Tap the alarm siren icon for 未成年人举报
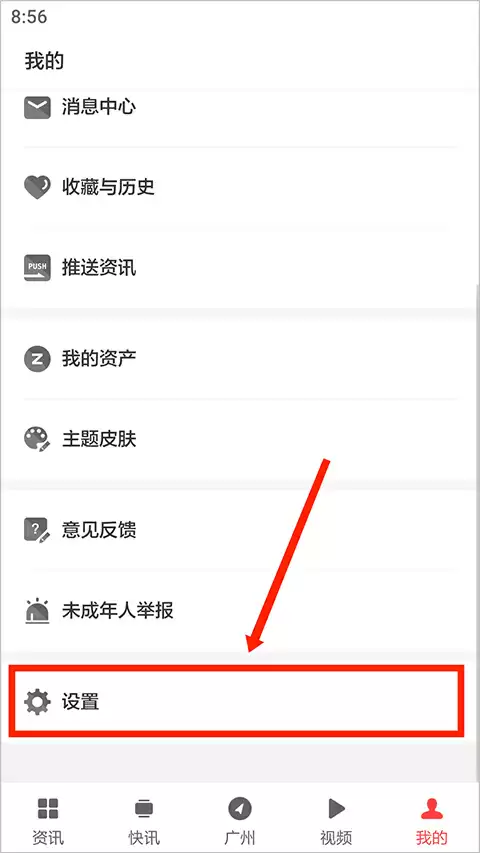480x853 pixels. click(x=37, y=610)
